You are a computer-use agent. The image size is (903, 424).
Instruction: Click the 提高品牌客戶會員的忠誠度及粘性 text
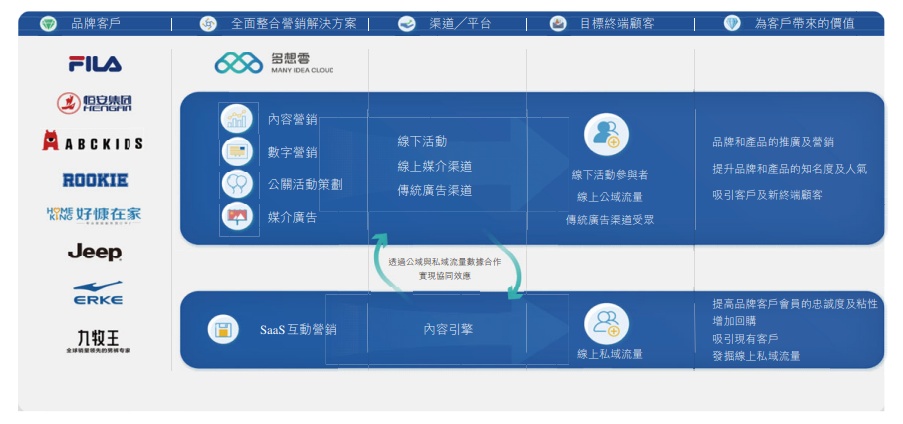point(795,304)
